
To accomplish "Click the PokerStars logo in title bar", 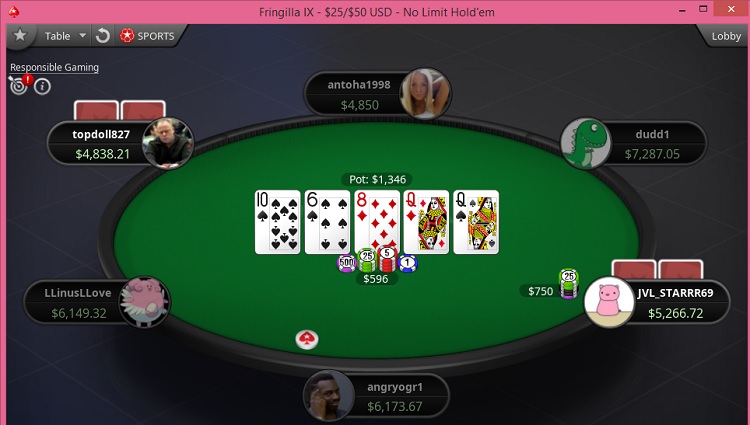I will point(14,12).
